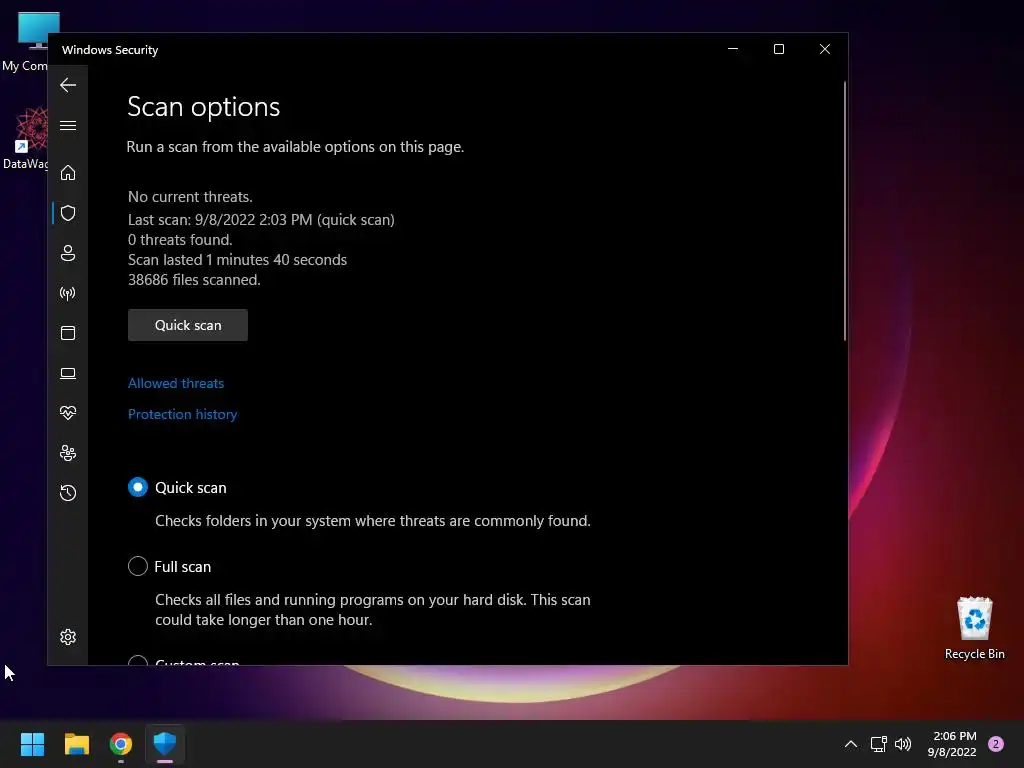This screenshot has width=1024, height=768.
Task: Click the '38686 files scanned.' text
Action: (x=194, y=280)
